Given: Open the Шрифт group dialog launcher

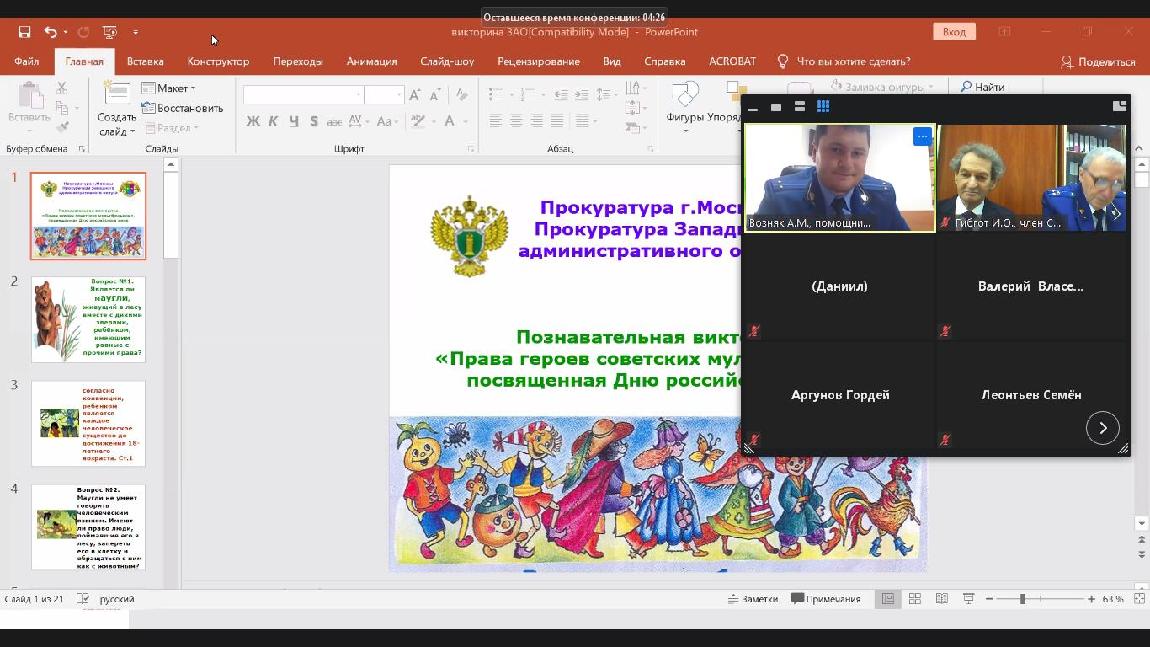Looking at the screenshot, I should pos(470,149).
